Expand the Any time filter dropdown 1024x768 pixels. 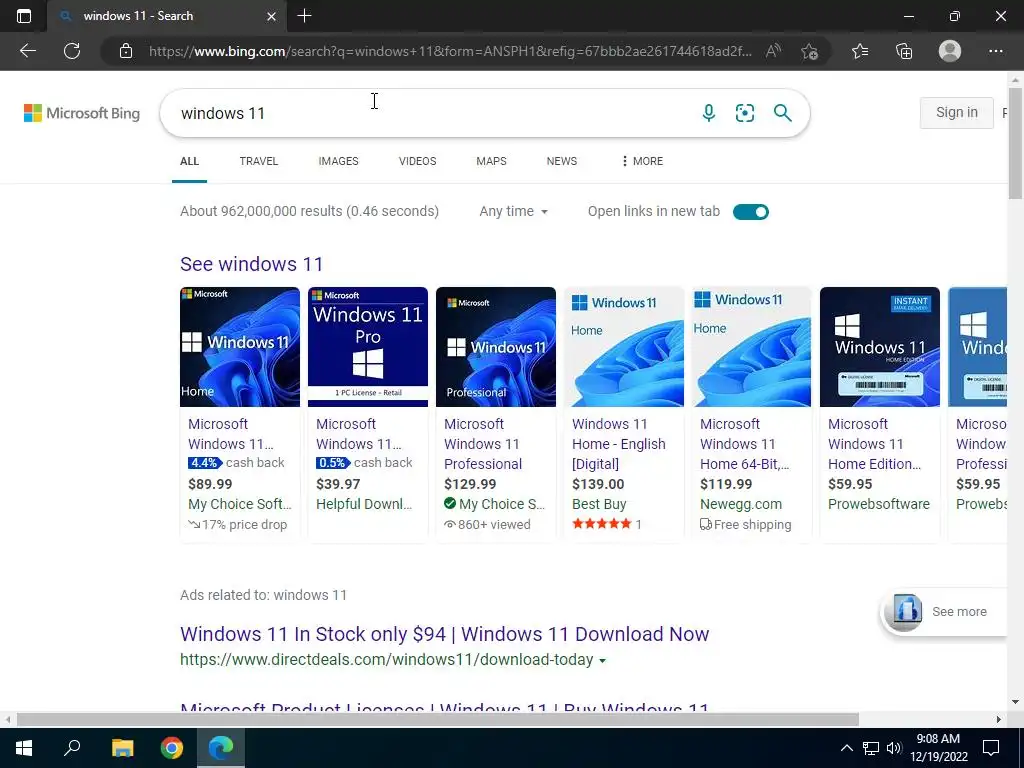513,212
